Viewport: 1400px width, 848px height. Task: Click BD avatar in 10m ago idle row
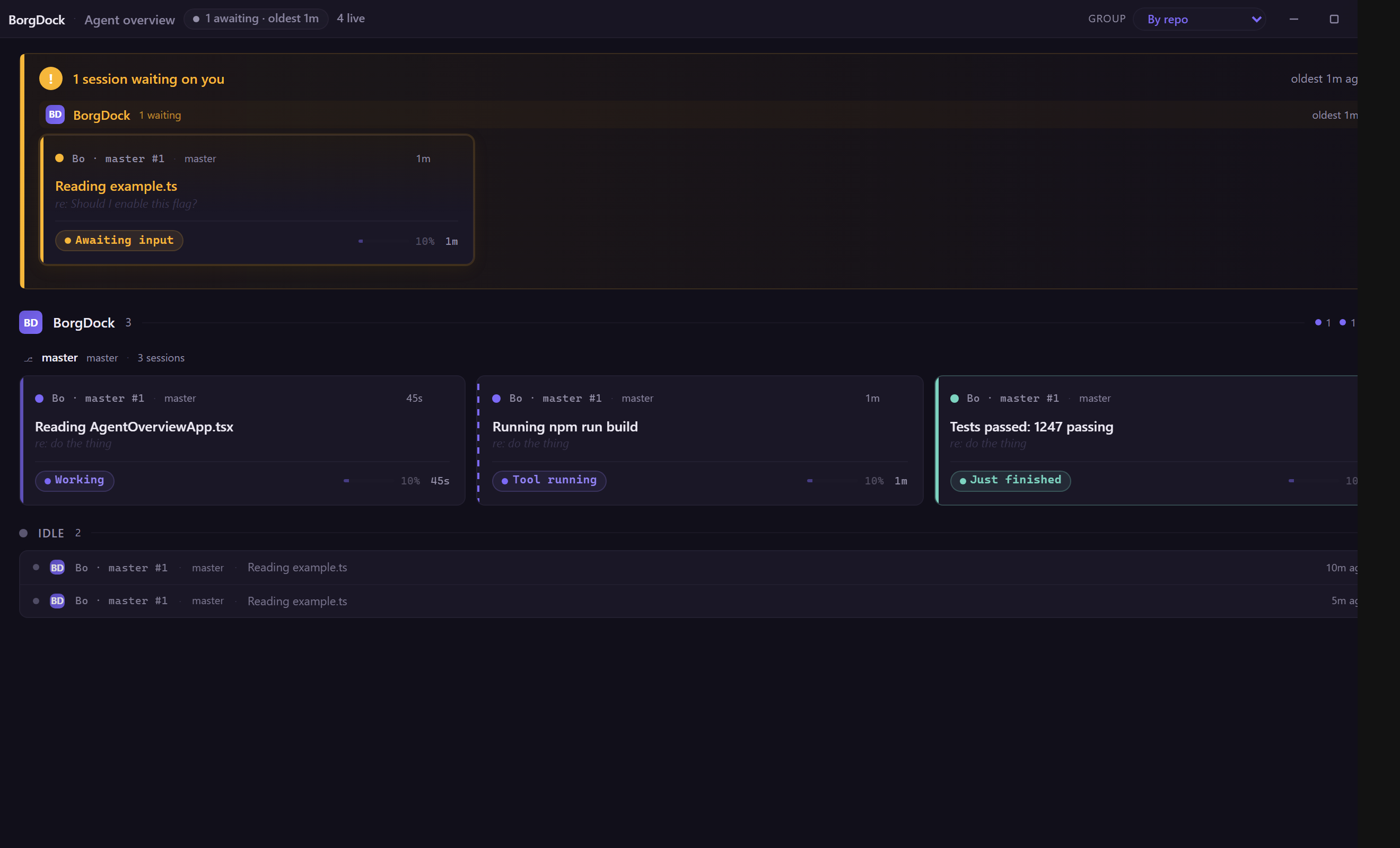pos(57,568)
